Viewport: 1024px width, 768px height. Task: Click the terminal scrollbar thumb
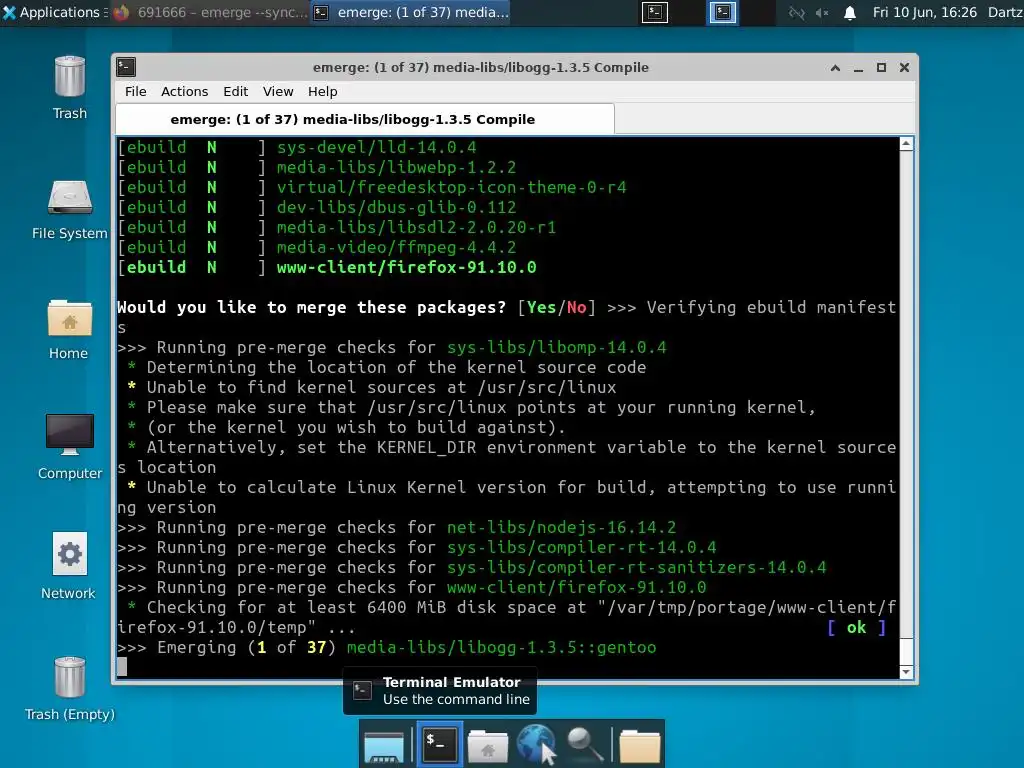click(x=906, y=651)
